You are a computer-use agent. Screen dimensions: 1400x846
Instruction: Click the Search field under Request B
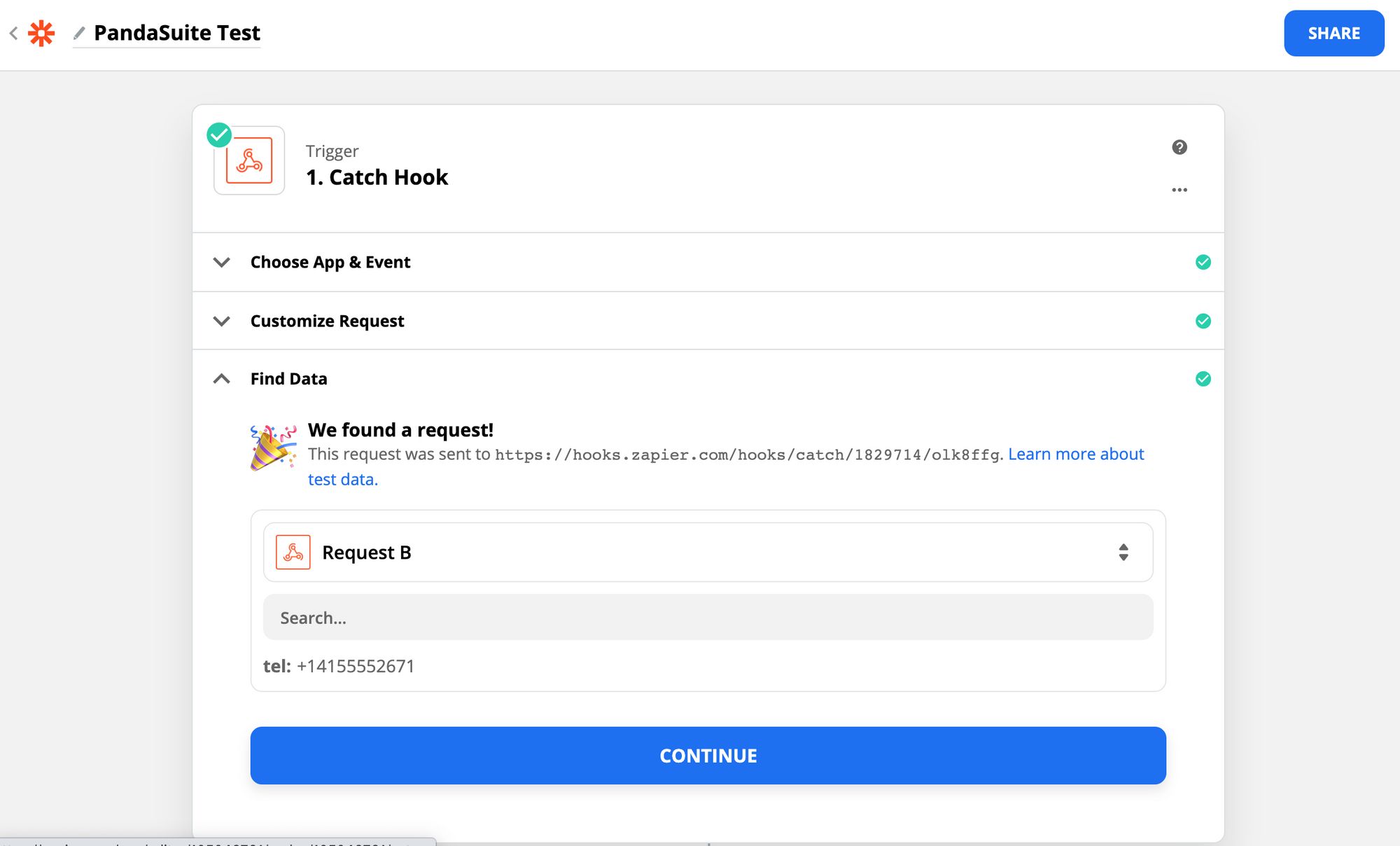point(707,617)
